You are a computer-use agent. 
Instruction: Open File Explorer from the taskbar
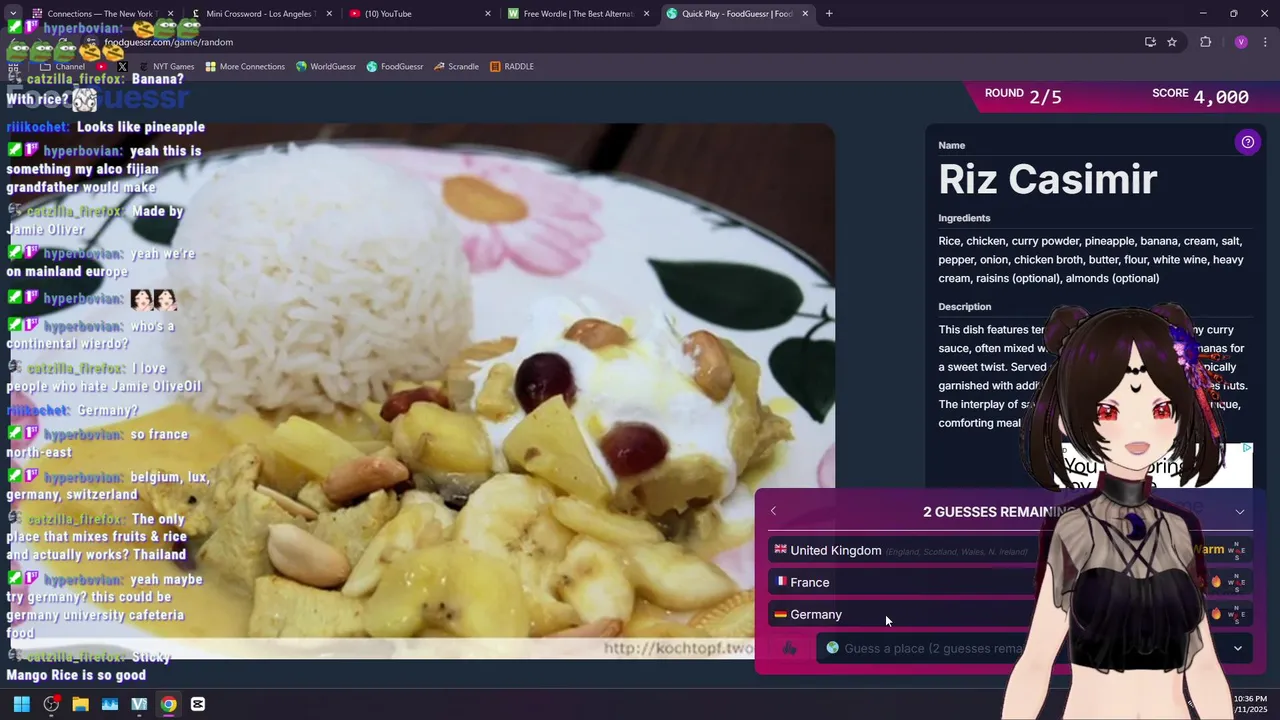point(80,704)
